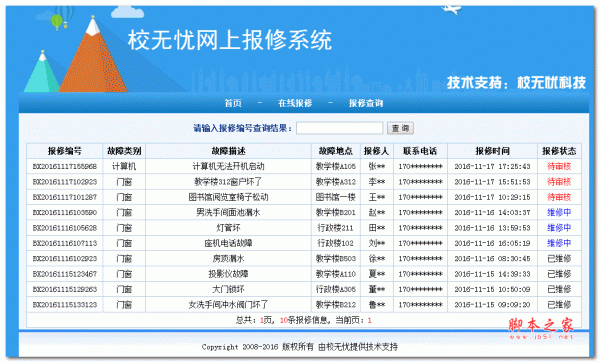This screenshot has height=363, width=600.
Task: Click timestamp 2016-11-16 13:59:53
Action: (492, 228)
